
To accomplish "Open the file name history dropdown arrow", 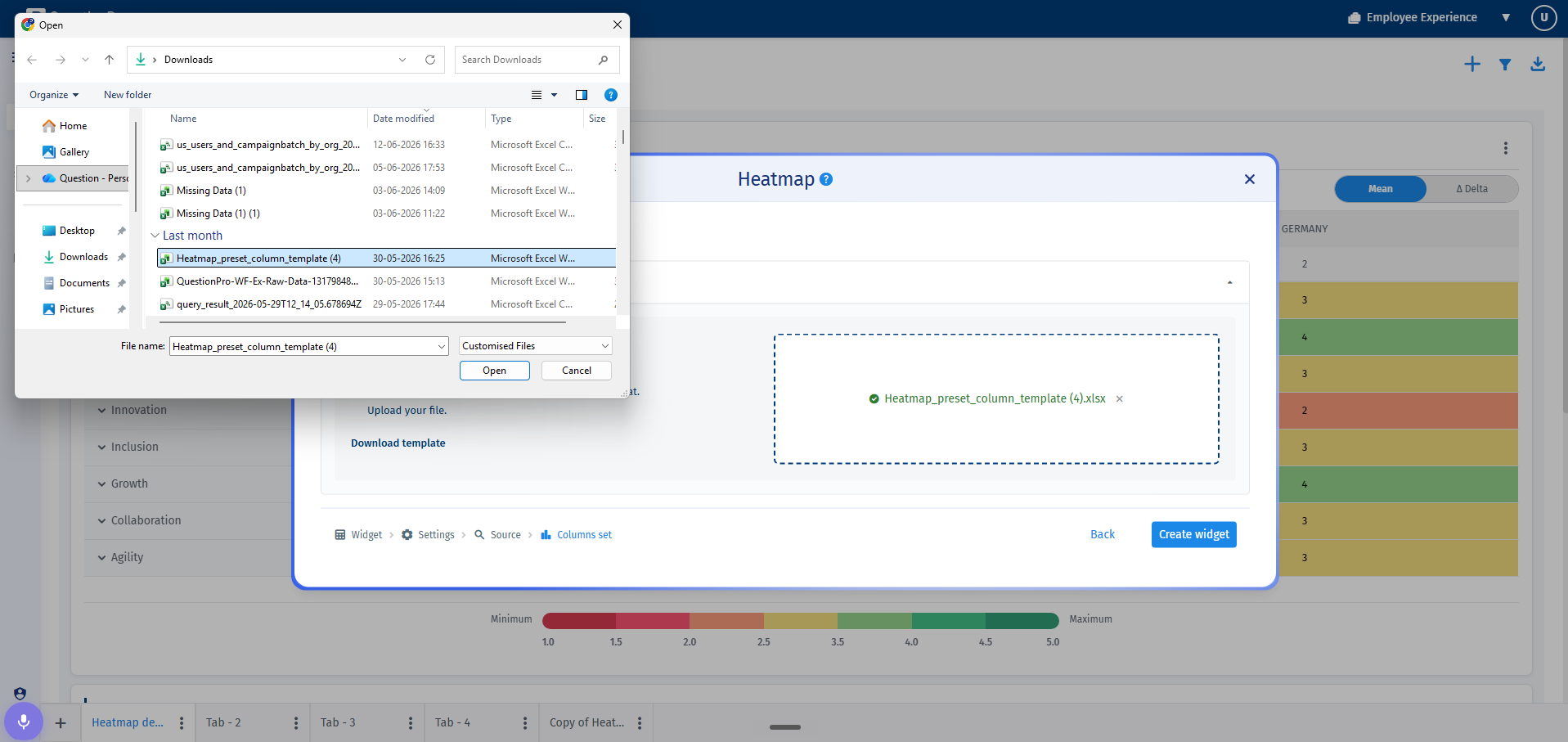I will click(442, 347).
